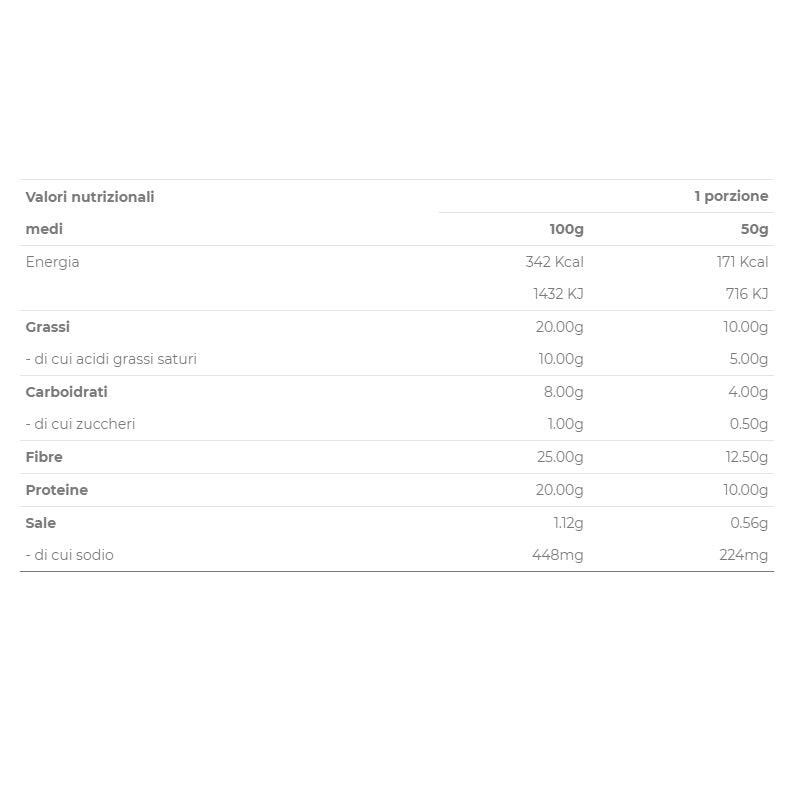Click the '100g' column heading

(x=566, y=229)
